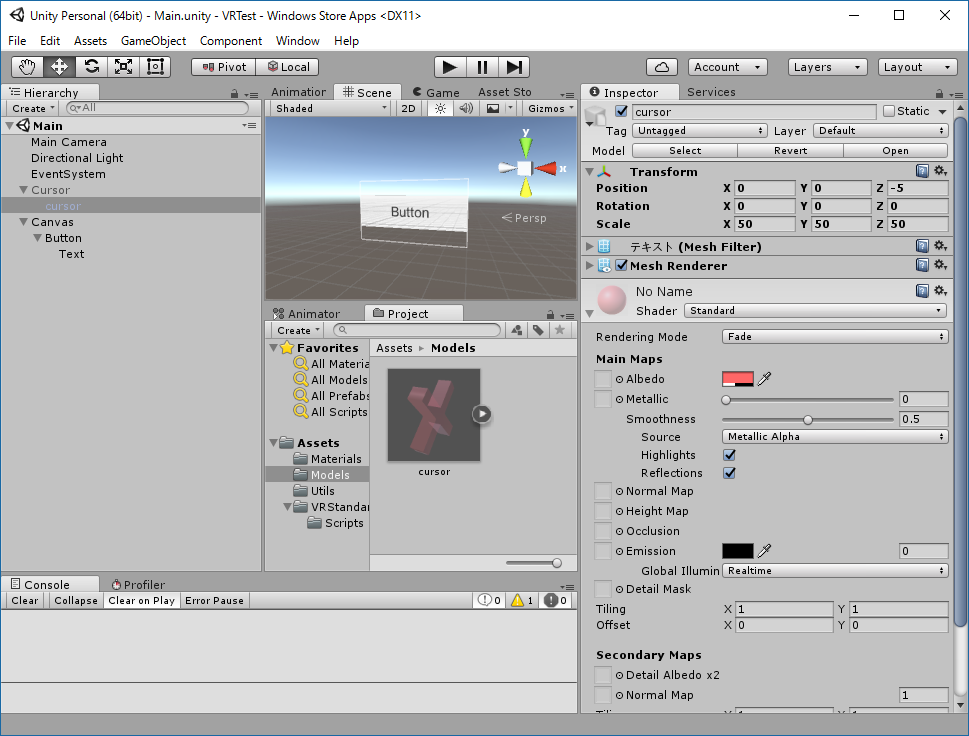Click the model Select button
This screenshot has width=969, height=736.
coord(685,150)
